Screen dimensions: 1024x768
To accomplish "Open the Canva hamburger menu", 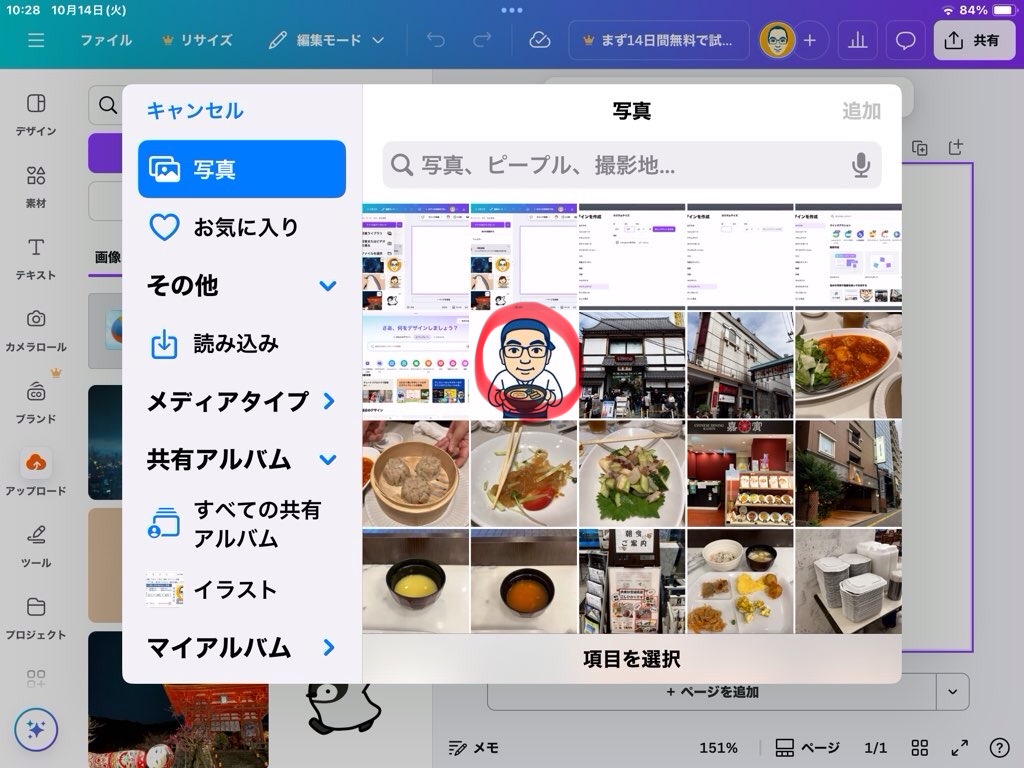I will [x=37, y=40].
